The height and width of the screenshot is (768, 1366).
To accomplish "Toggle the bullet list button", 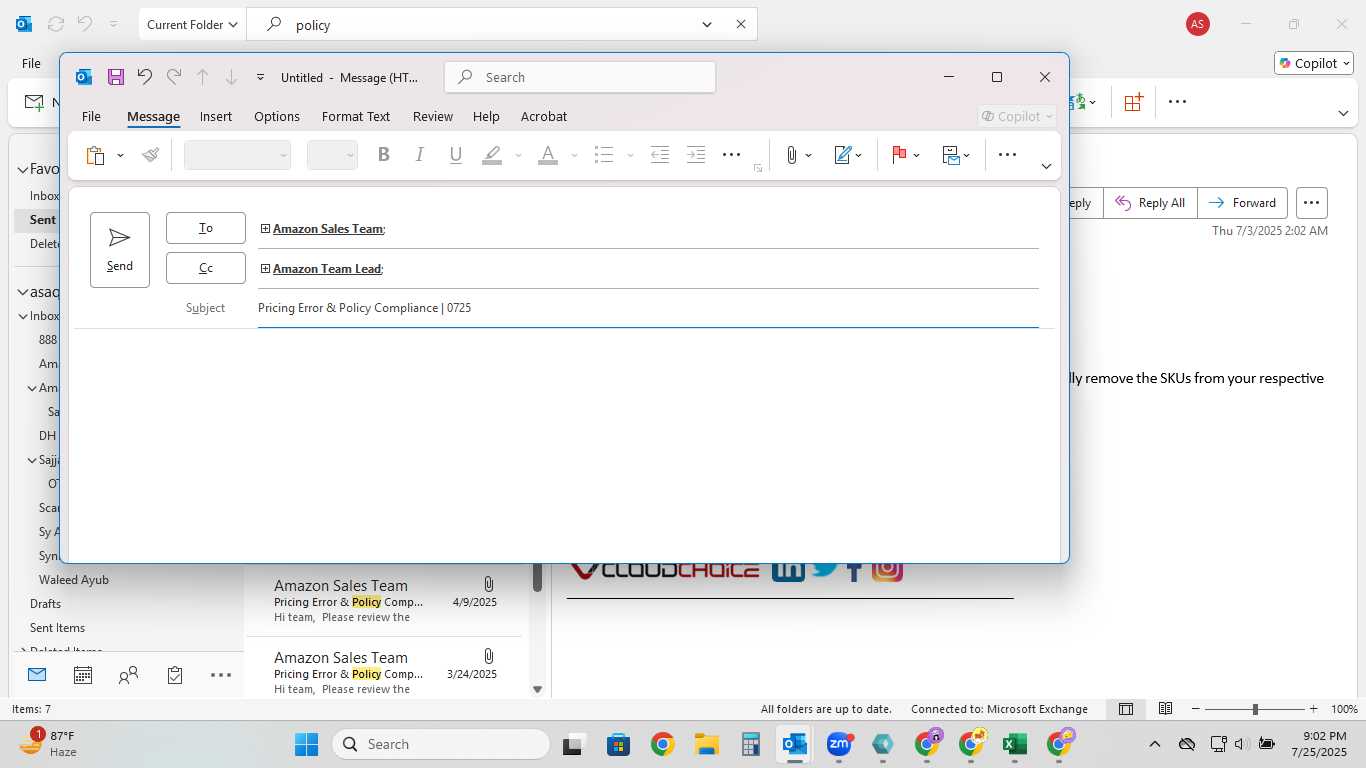I will (x=603, y=155).
